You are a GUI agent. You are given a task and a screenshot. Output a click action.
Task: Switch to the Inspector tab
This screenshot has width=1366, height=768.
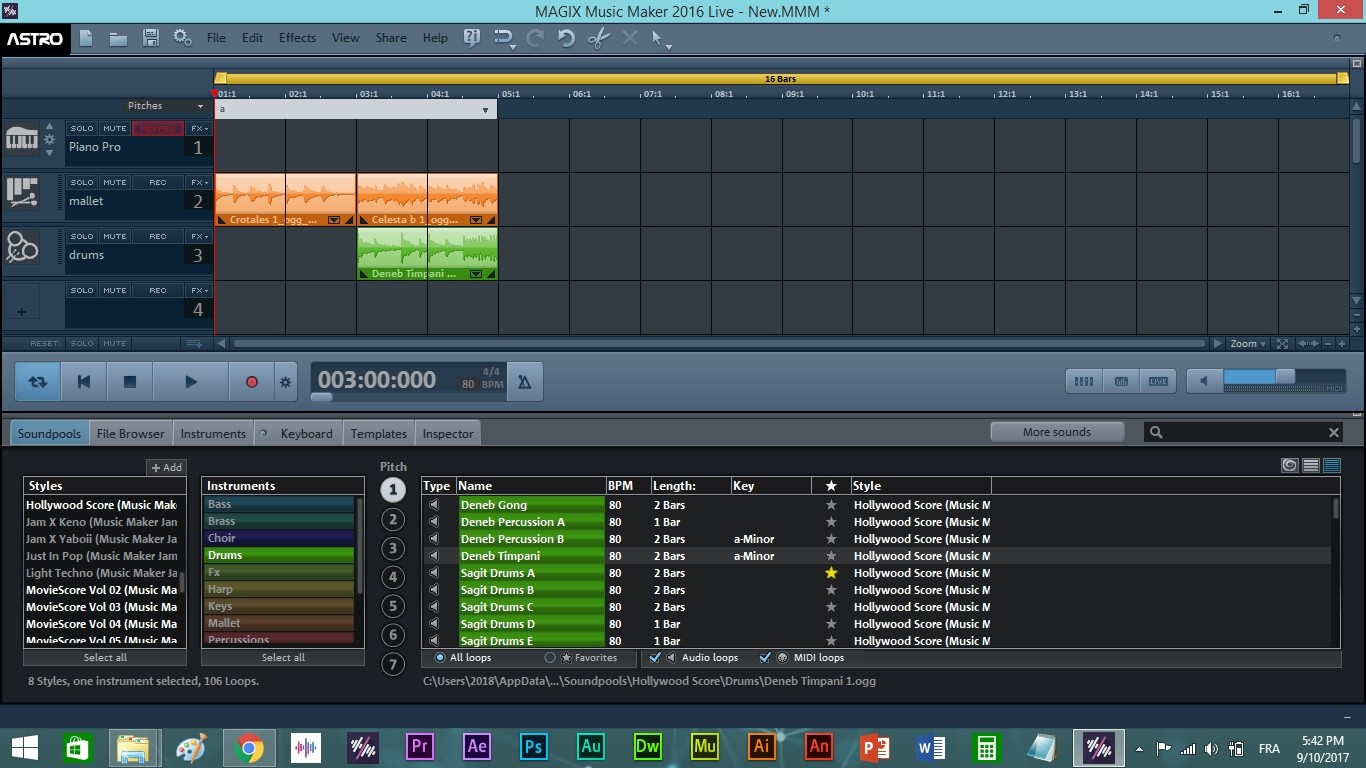click(x=448, y=433)
